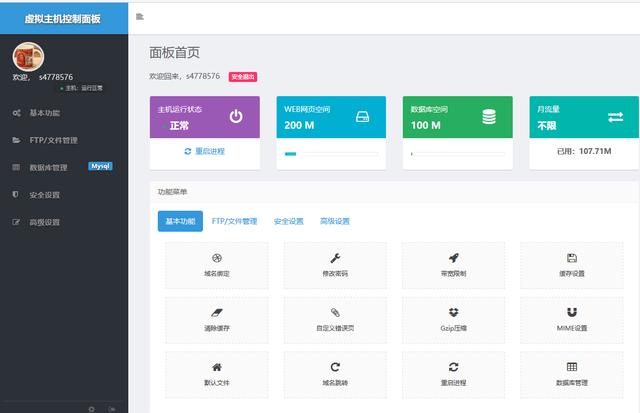Click the 已用: 107.71M traffic text
Image resolution: width=640 pixels, height=413 pixels.
(x=584, y=151)
